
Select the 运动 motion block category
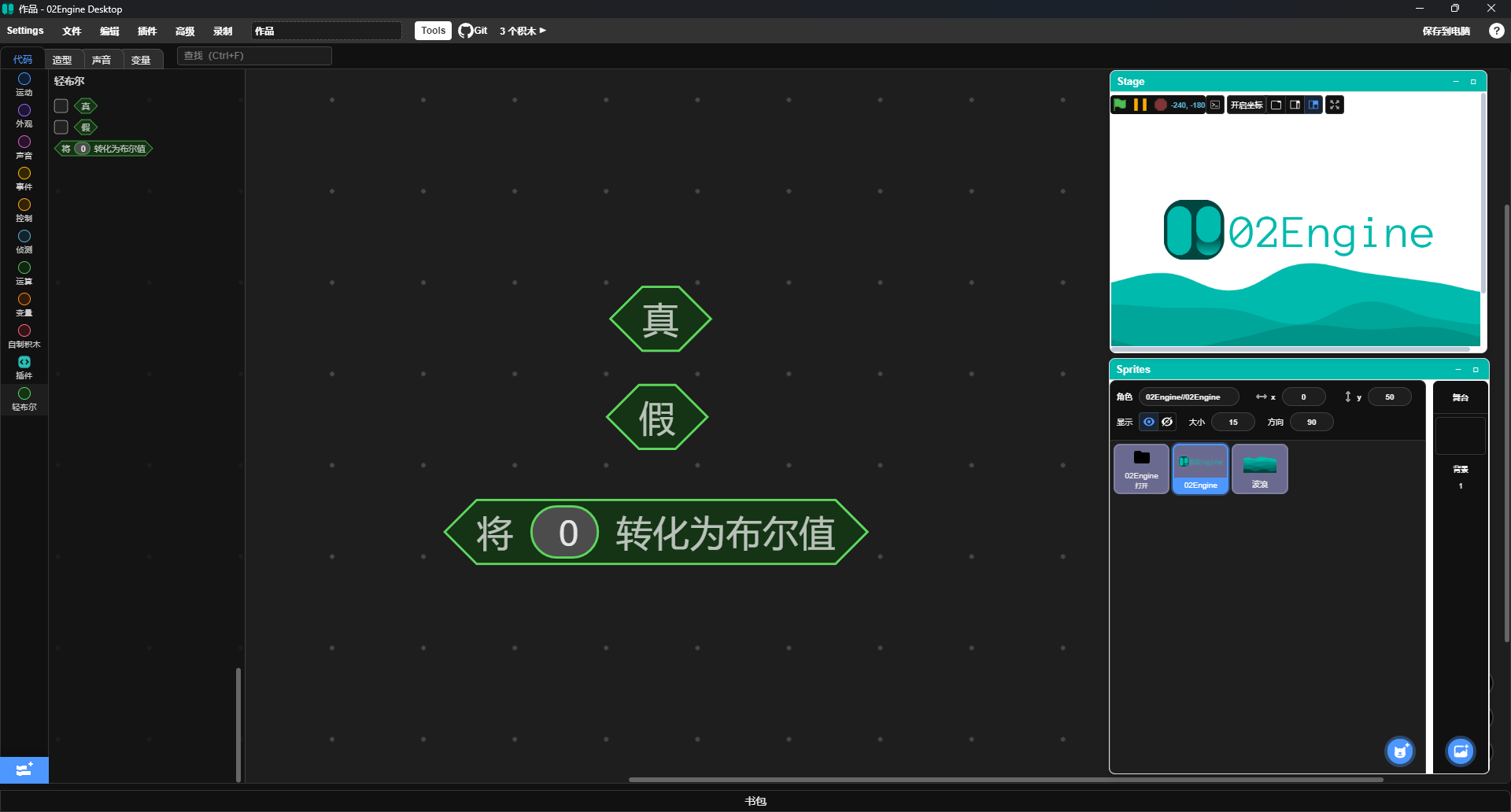pos(24,84)
